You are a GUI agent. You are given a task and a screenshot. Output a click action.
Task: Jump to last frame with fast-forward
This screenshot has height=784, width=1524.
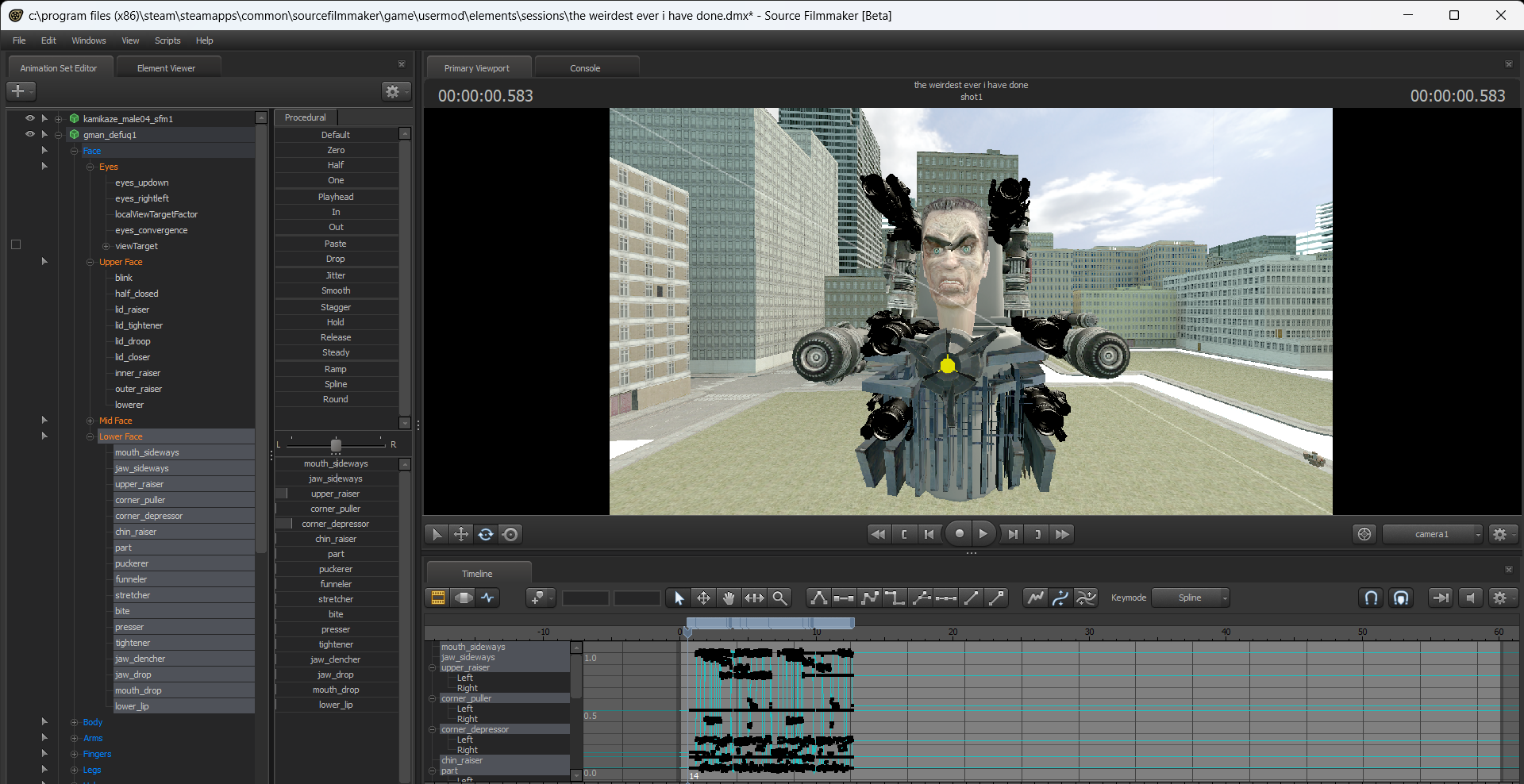pos(1063,534)
